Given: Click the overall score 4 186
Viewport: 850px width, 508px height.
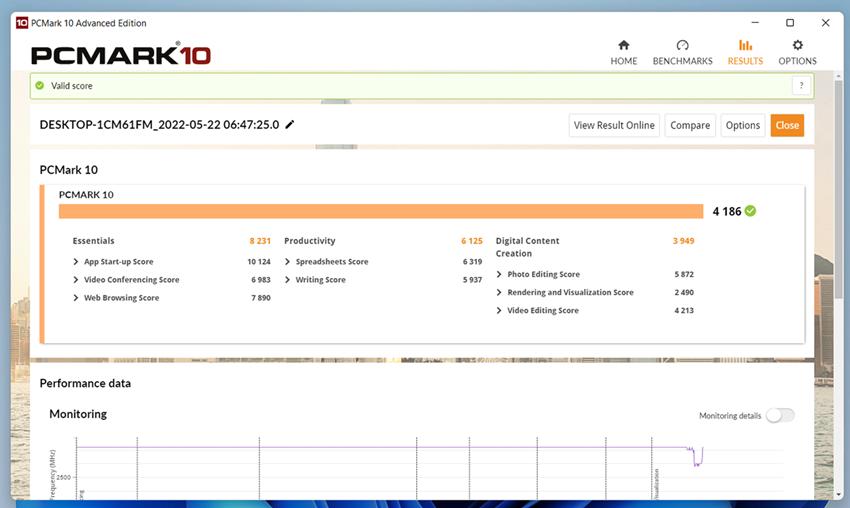Looking at the screenshot, I should click(726, 211).
